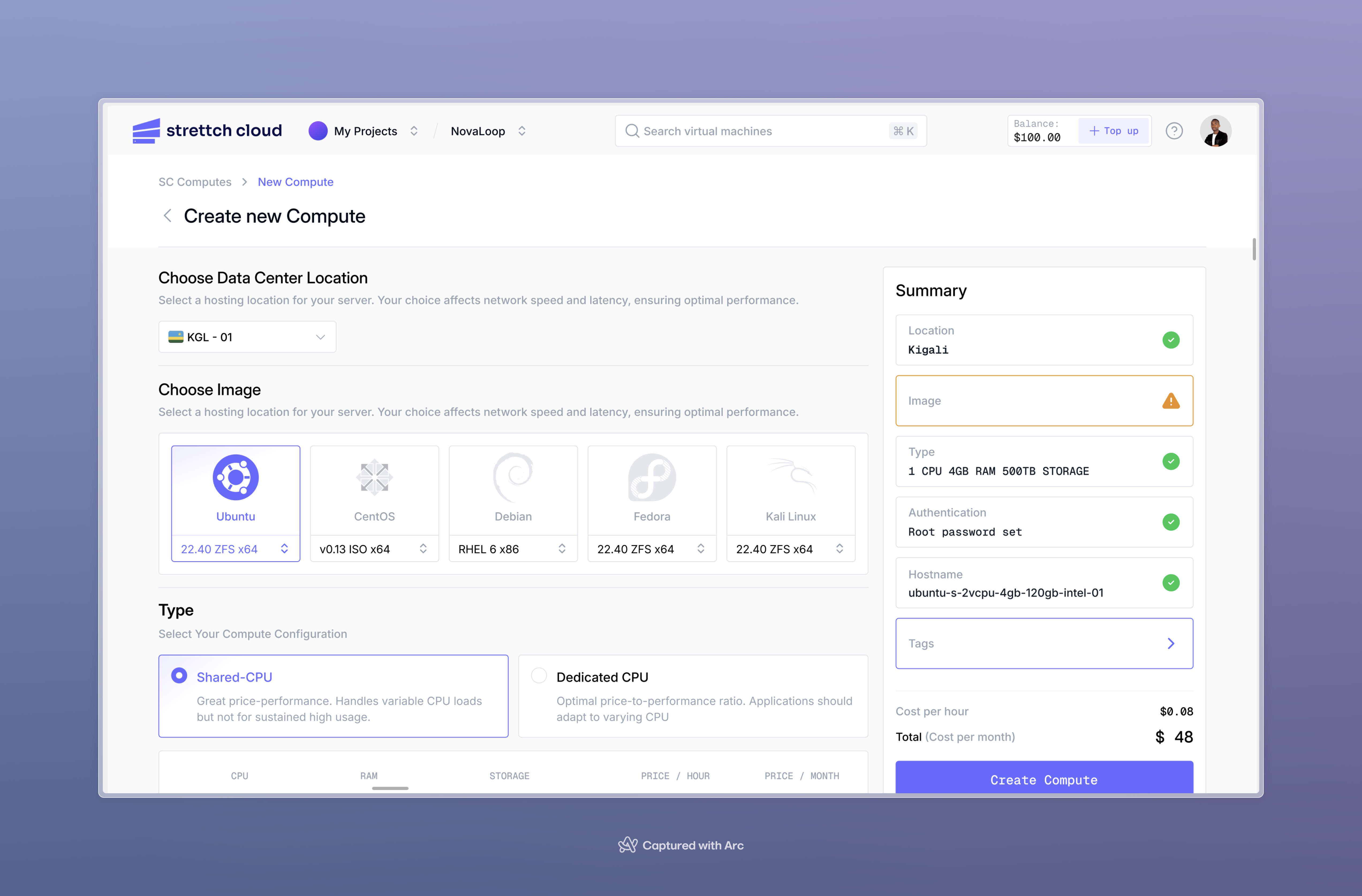Screen dimensions: 1362x896
Task: Open the help question mark icon
Action: (1174, 131)
